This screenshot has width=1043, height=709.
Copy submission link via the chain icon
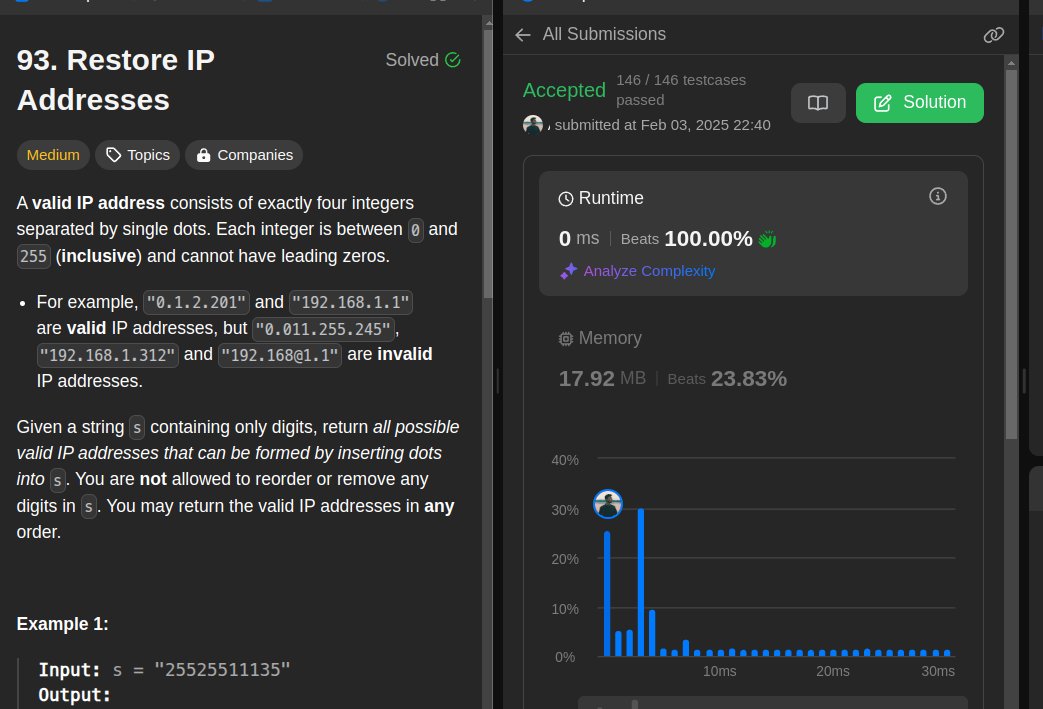pos(993,34)
